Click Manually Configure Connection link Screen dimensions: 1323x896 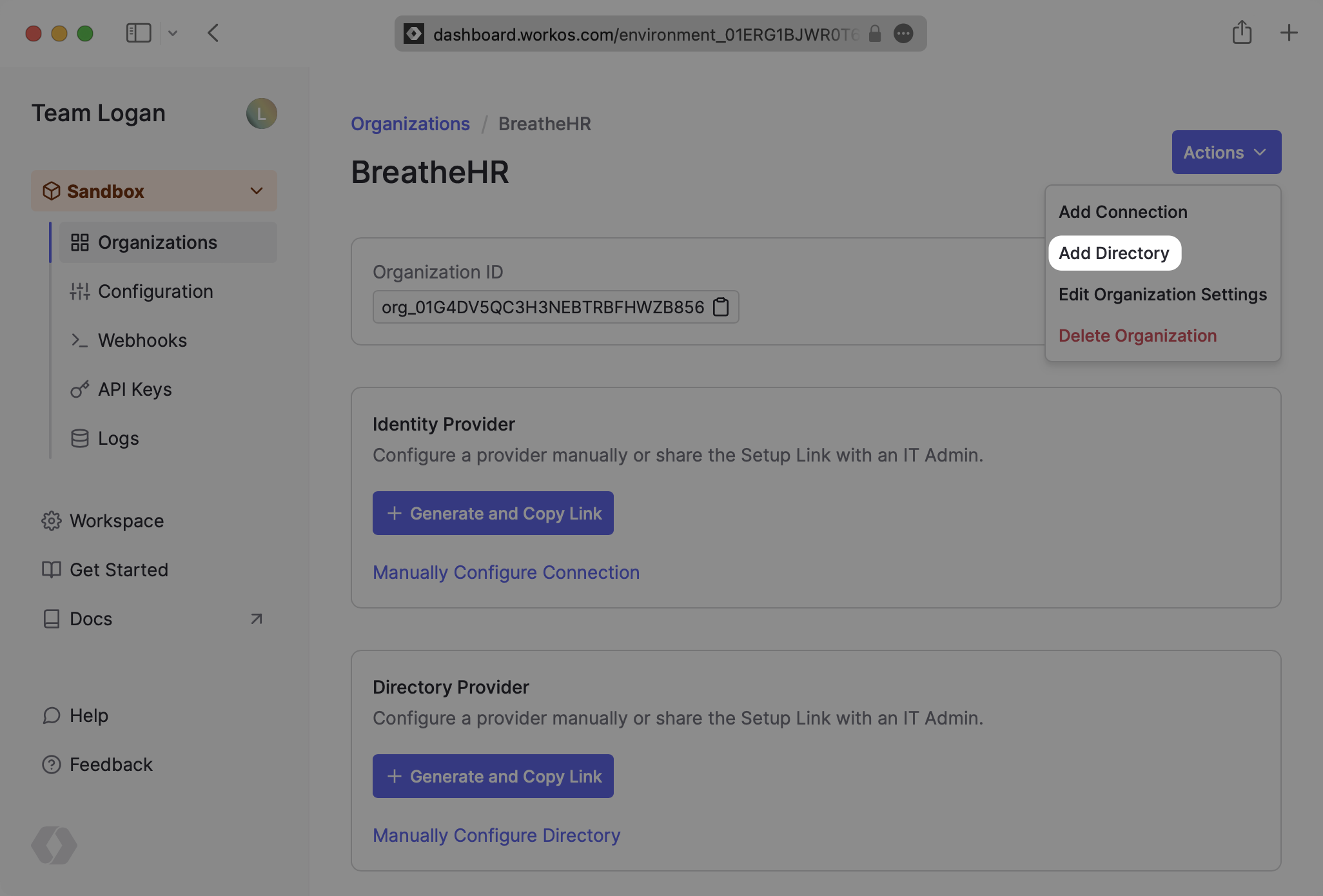coord(506,572)
